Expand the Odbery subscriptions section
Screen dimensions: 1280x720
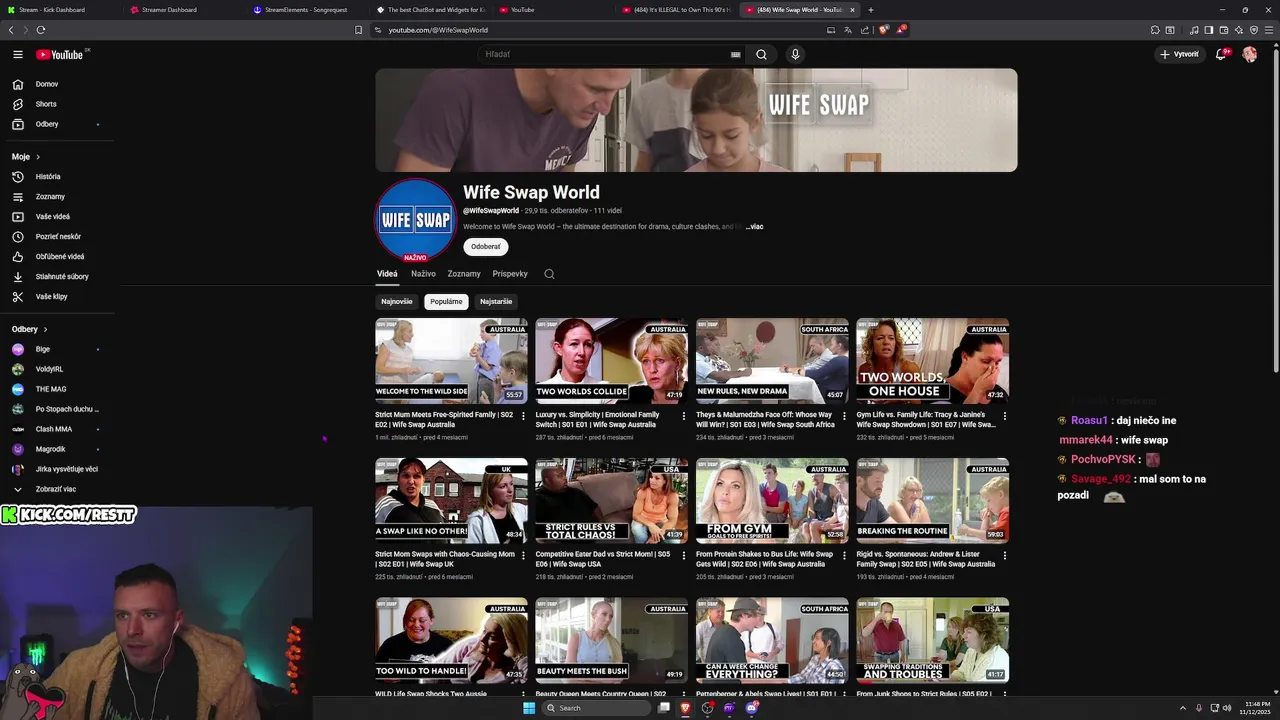(30, 329)
